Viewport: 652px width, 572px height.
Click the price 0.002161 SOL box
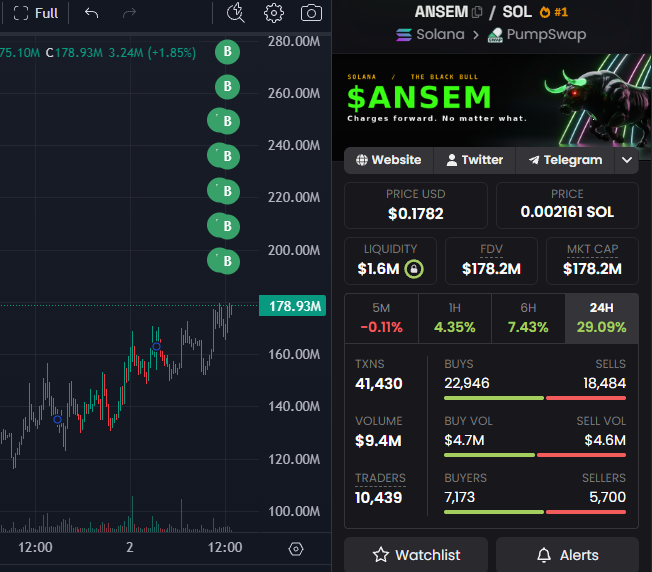tap(567, 205)
